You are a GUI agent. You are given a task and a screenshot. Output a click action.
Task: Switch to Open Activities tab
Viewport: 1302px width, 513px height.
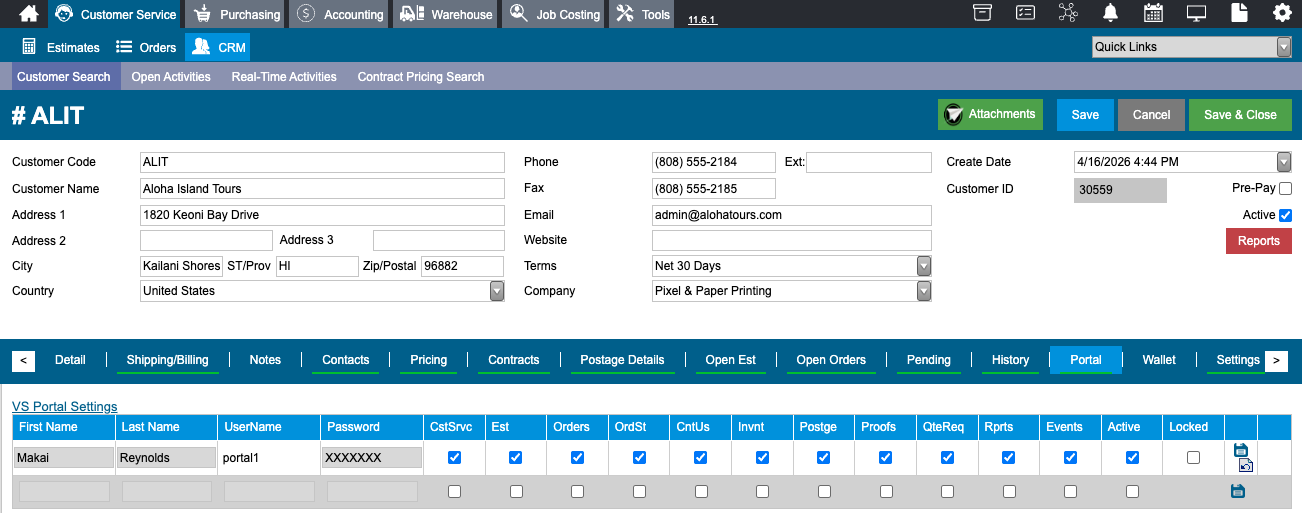(x=171, y=77)
